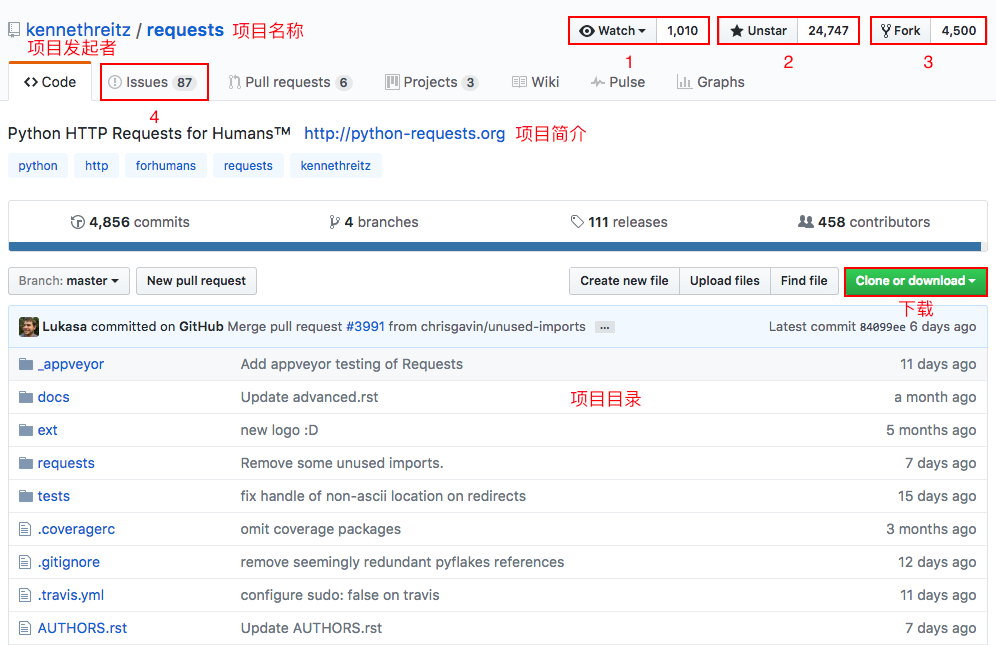The image size is (996, 645).
Task: Click the .coveragerc file icon
Action: click(x=25, y=529)
